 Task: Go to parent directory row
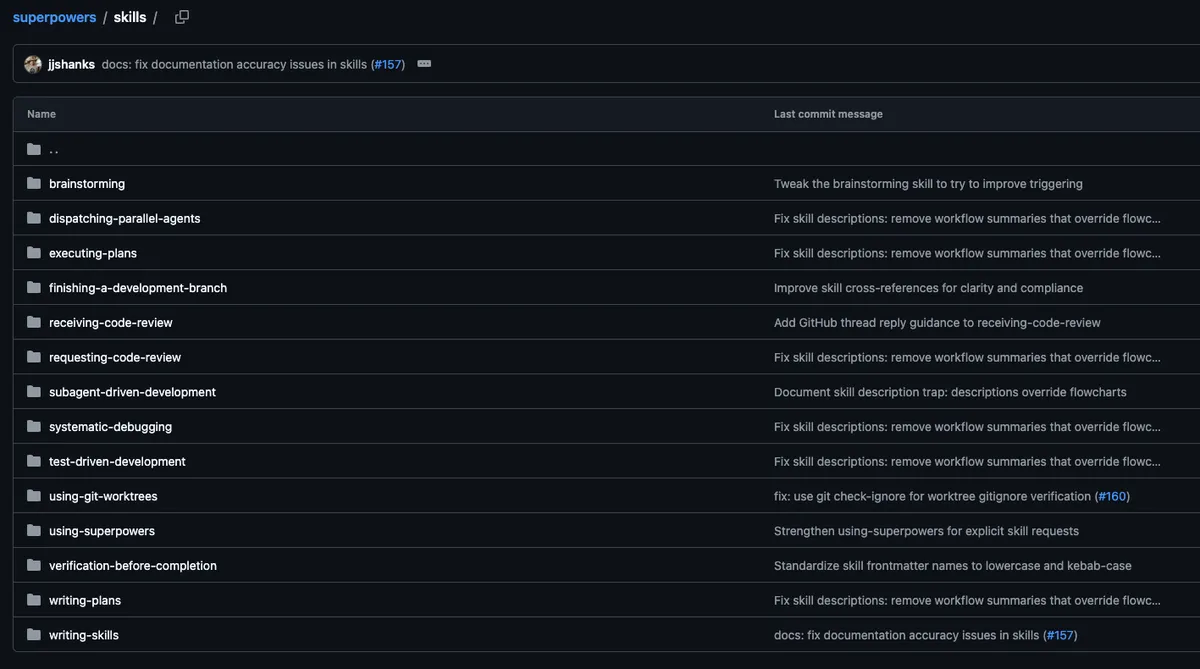click(53, 150)
